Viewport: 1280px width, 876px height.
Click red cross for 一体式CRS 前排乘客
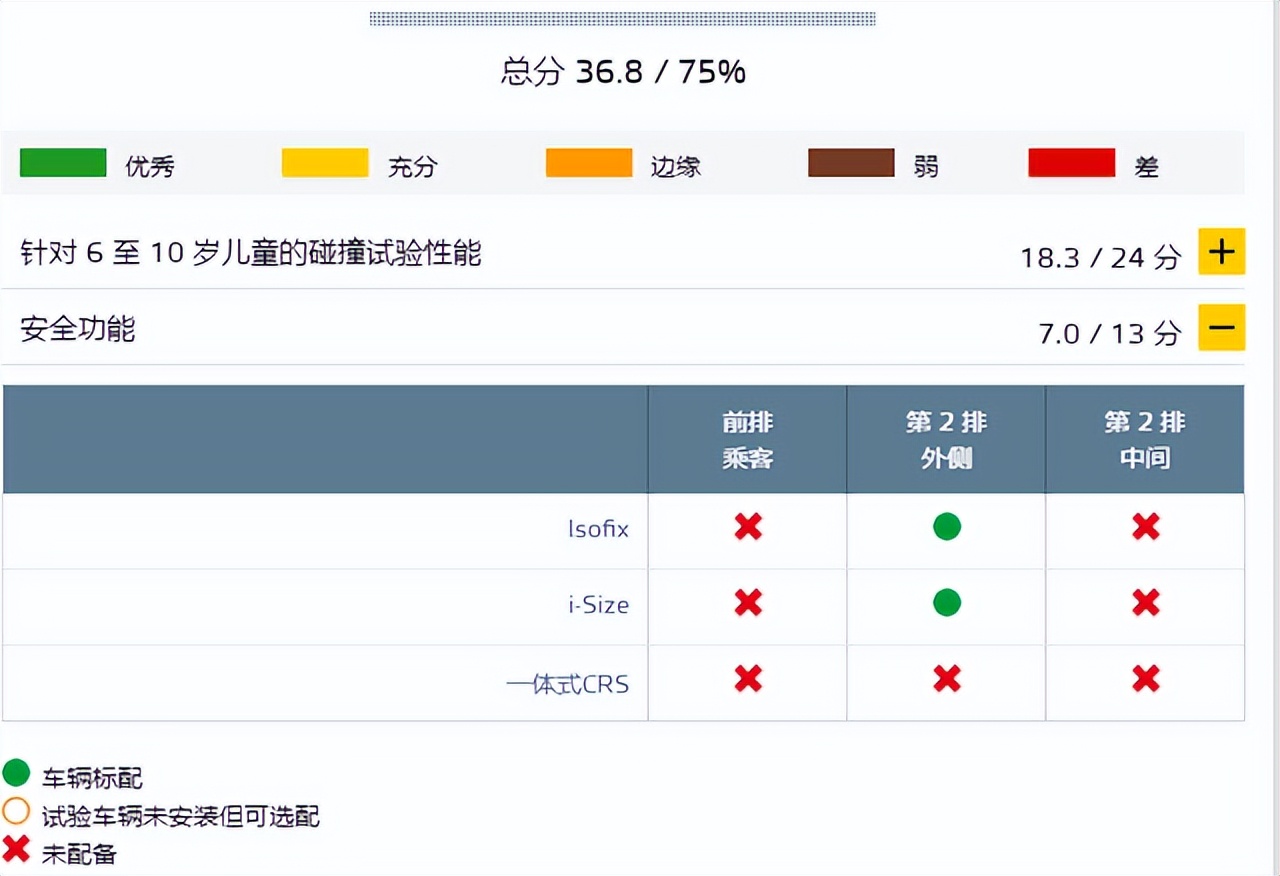[x=748, y=680]
